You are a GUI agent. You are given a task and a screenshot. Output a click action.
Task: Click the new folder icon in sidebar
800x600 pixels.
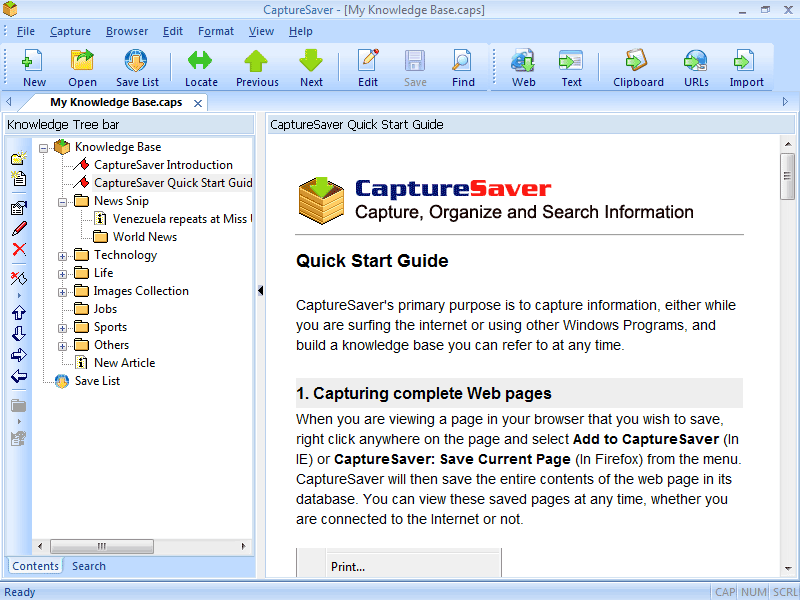pyautogui.click(x=19, y=158)
